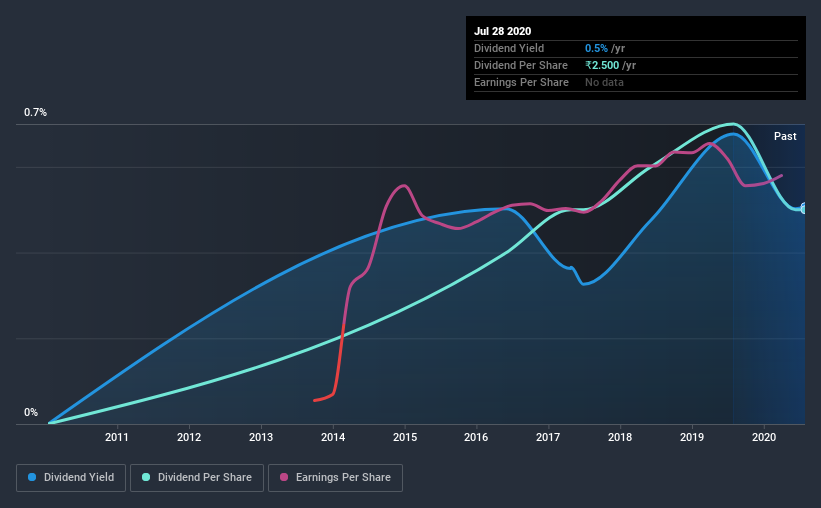Screen dimensions: 821x508
Task: Click the ₹2.500 Dividend Per Share value
Action: 602,65
